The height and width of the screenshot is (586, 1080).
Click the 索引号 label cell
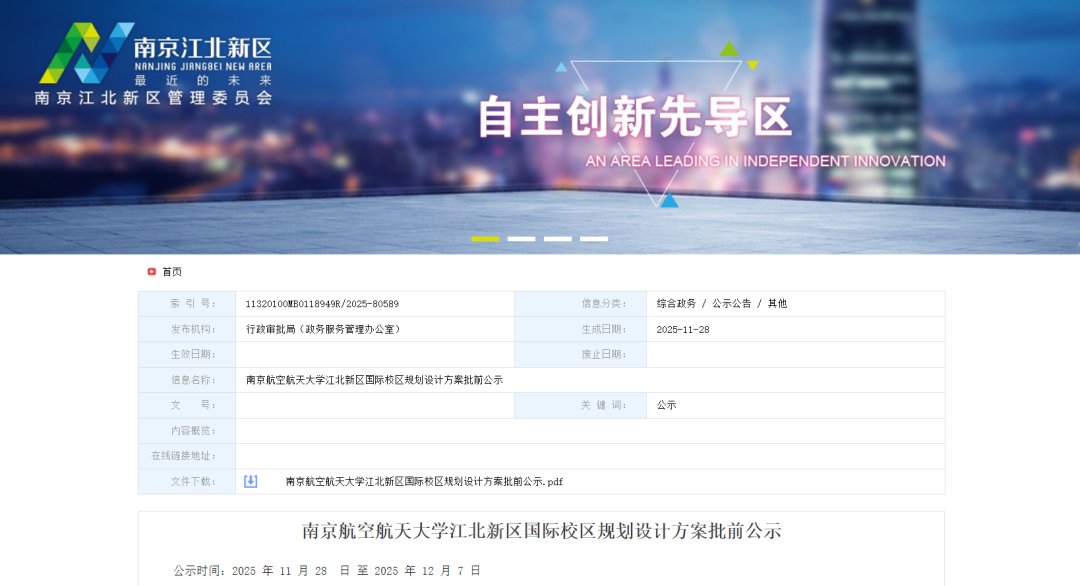(187, 304)
